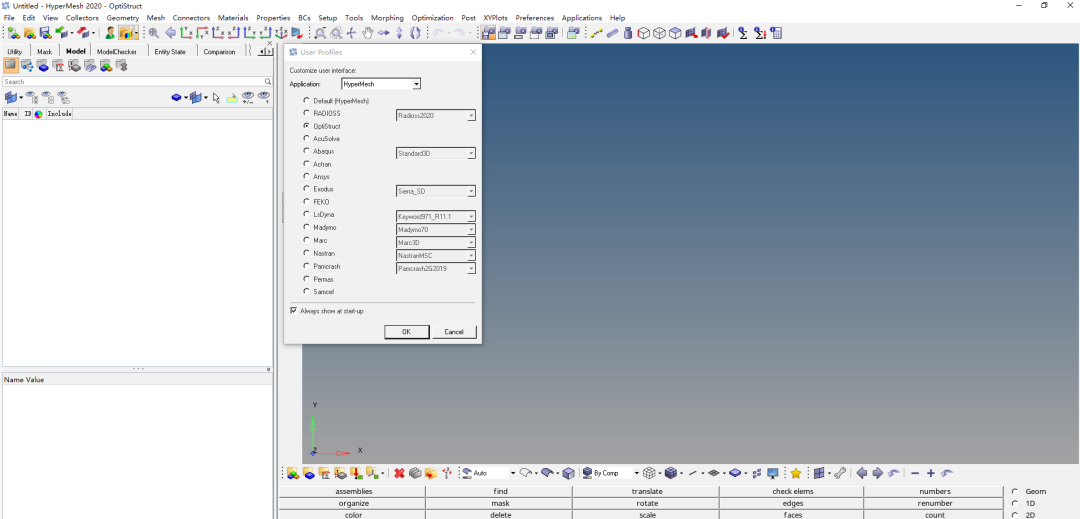Select the Abaqus radio button

[306, 151]
